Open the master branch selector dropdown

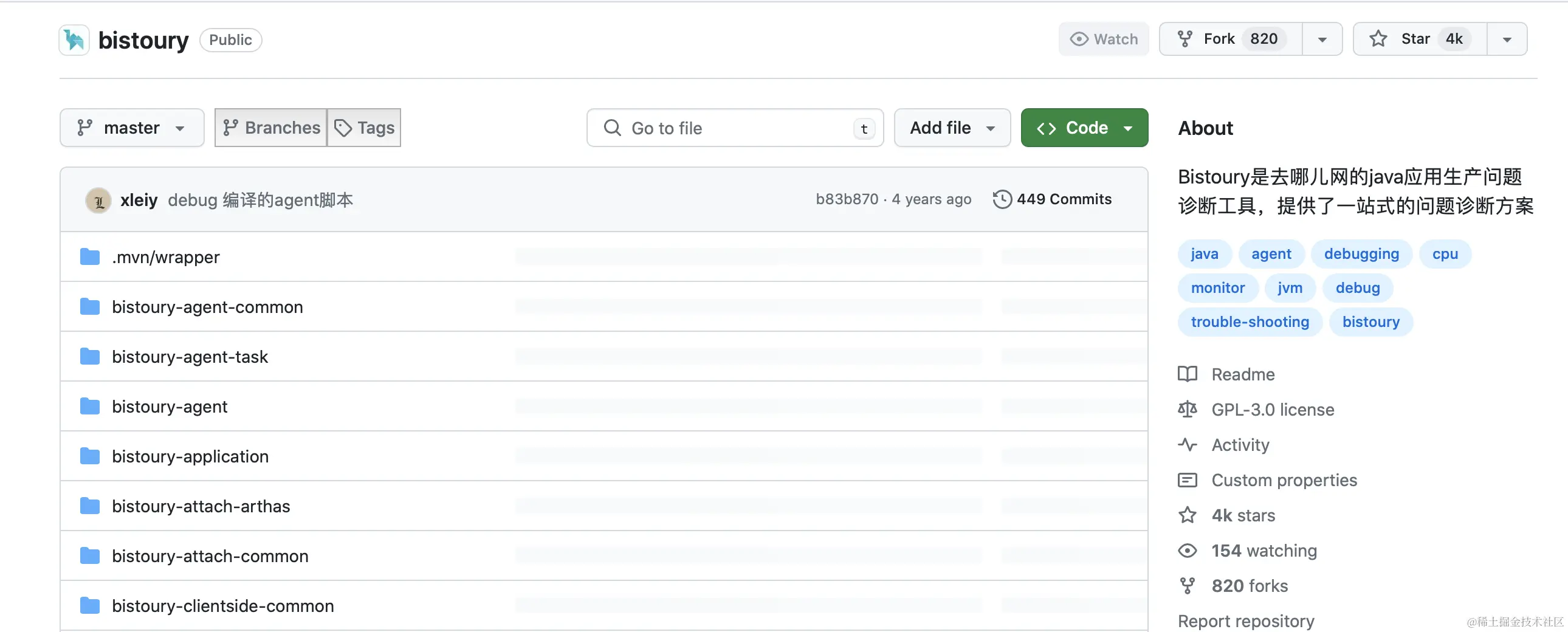(x=131, y=128)
